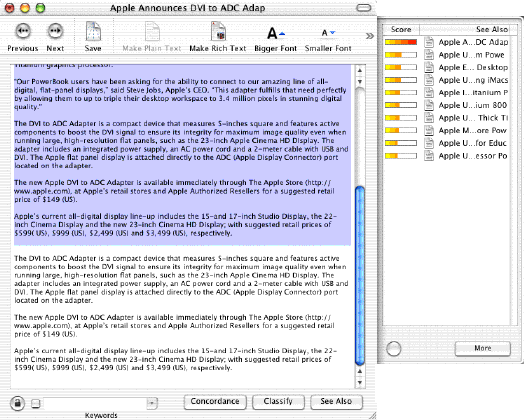
Task: Select the row titled Apple U...m Powe
Action: click(x=446, y=55)
